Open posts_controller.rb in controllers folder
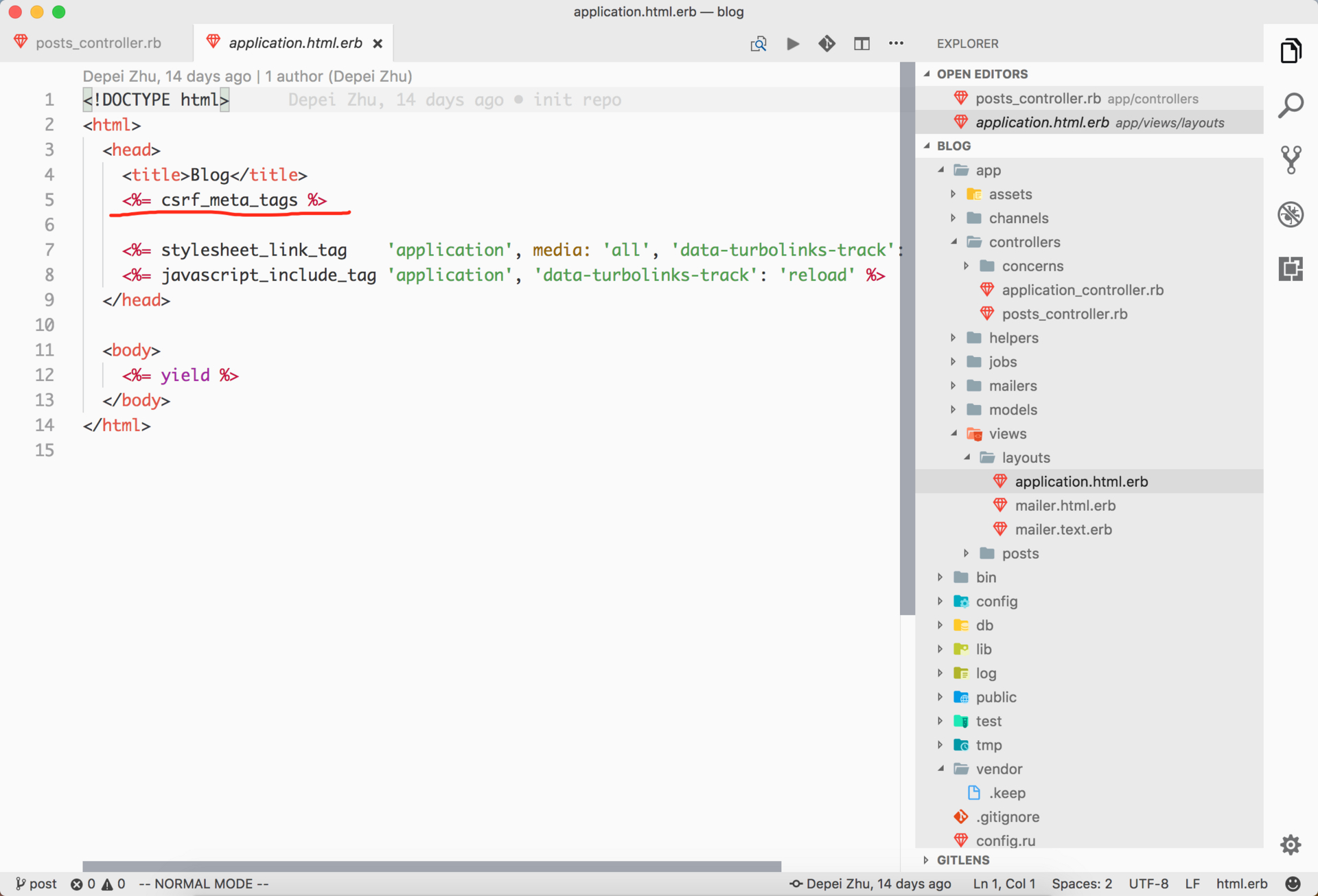This screenshot has height=896, width=1318. coord(1089,314)
